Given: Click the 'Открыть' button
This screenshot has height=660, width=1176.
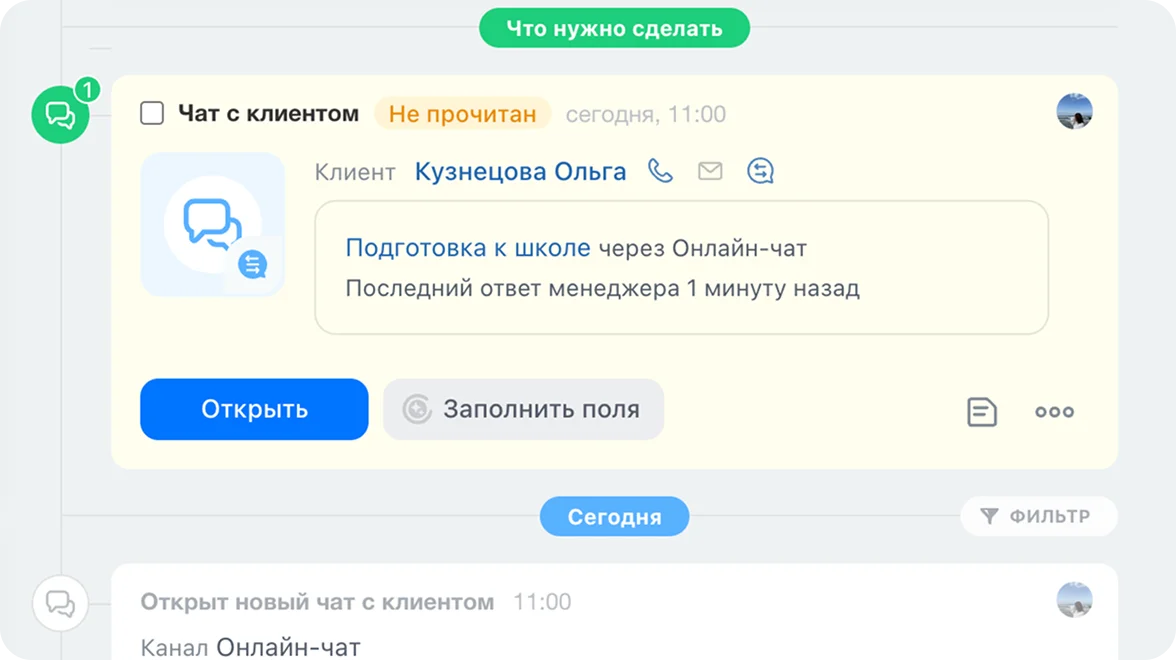Looking at the screenshot, I should pyautogui.click(x=254, y=410).
